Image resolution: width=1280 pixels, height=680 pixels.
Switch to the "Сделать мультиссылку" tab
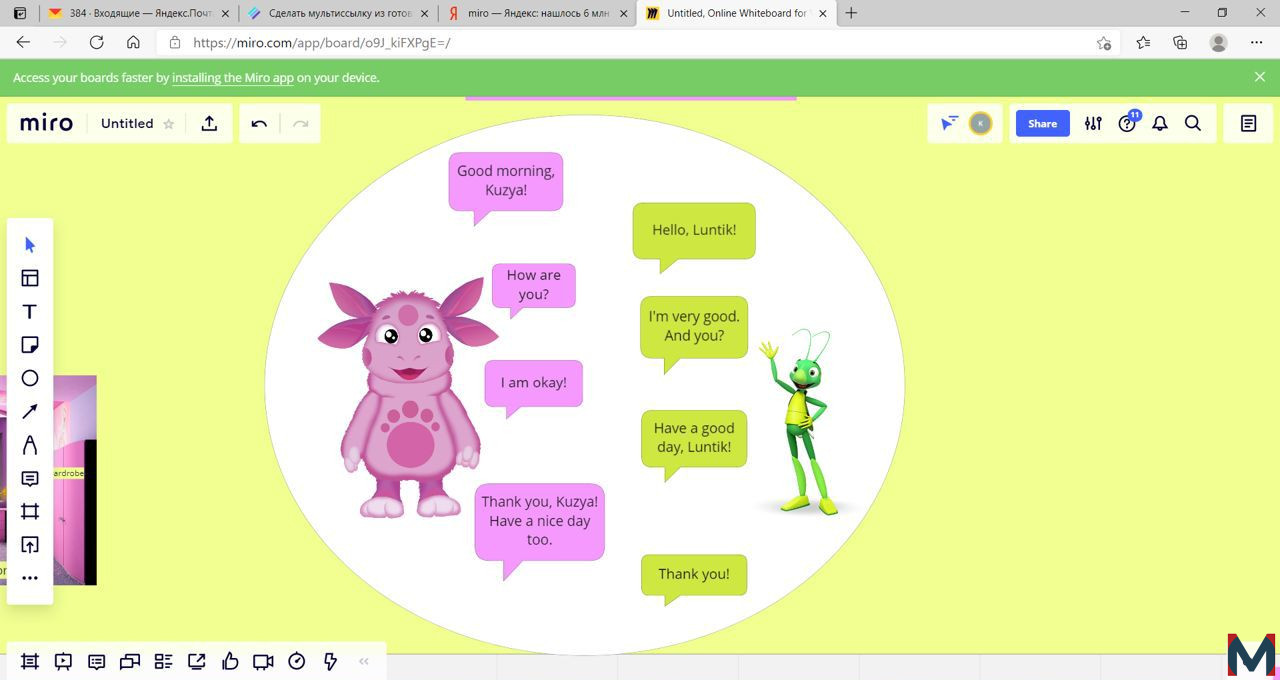tap(338, 13)
